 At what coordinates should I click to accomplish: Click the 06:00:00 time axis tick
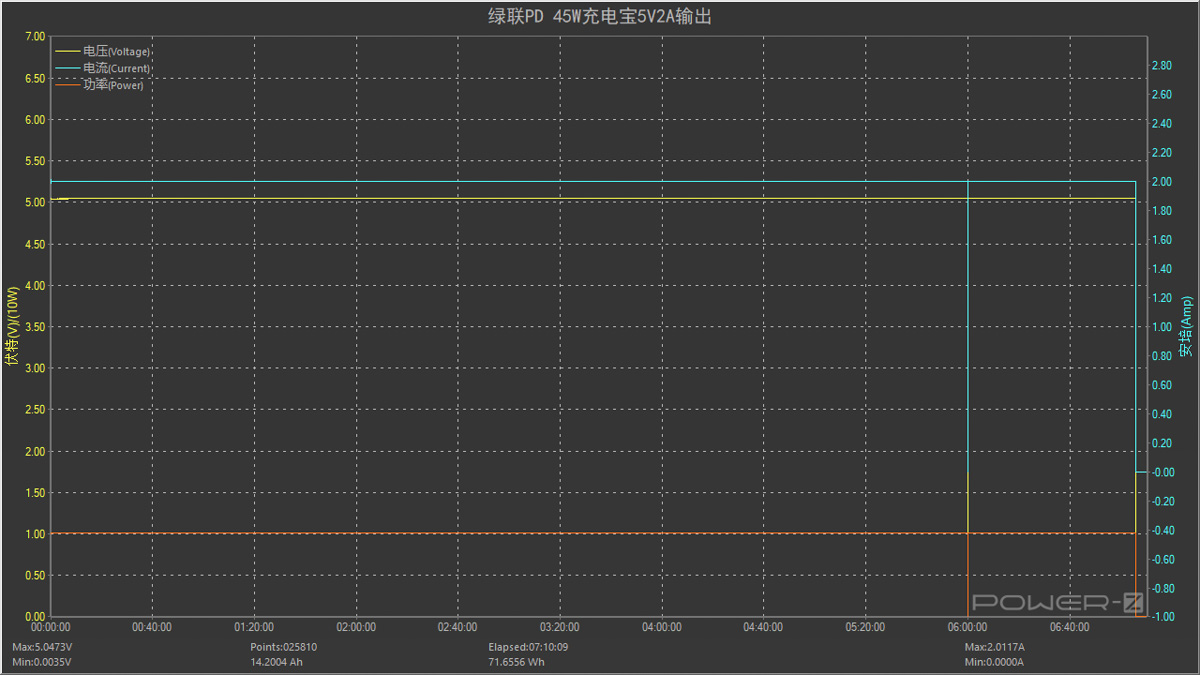967,627
